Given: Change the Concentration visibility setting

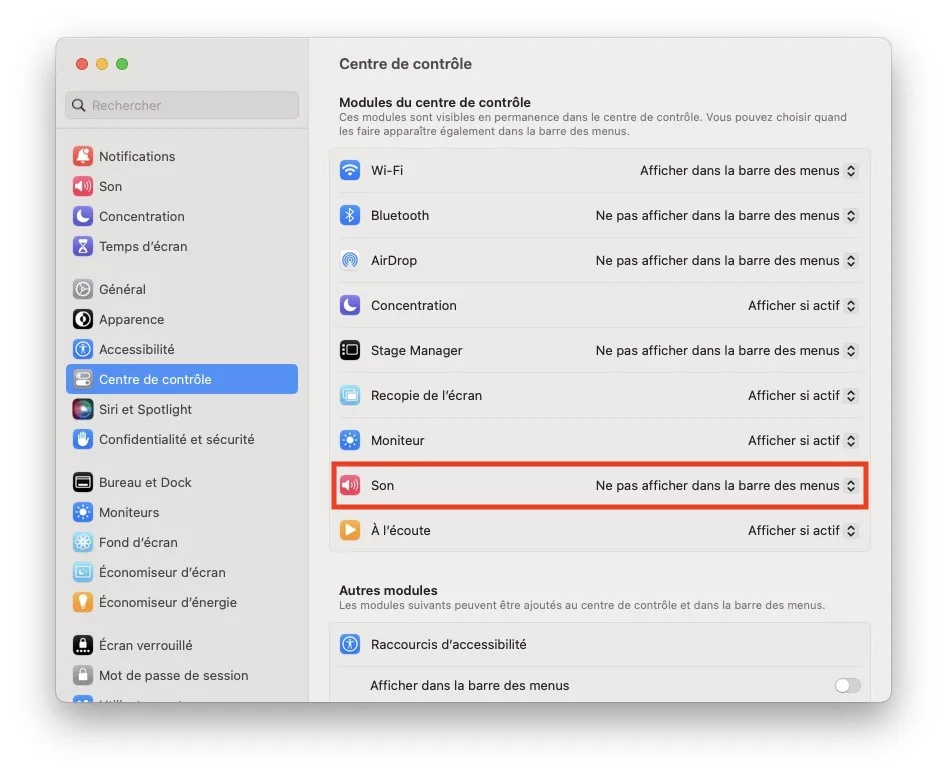Looking at the screenshot, I should 802,305.
